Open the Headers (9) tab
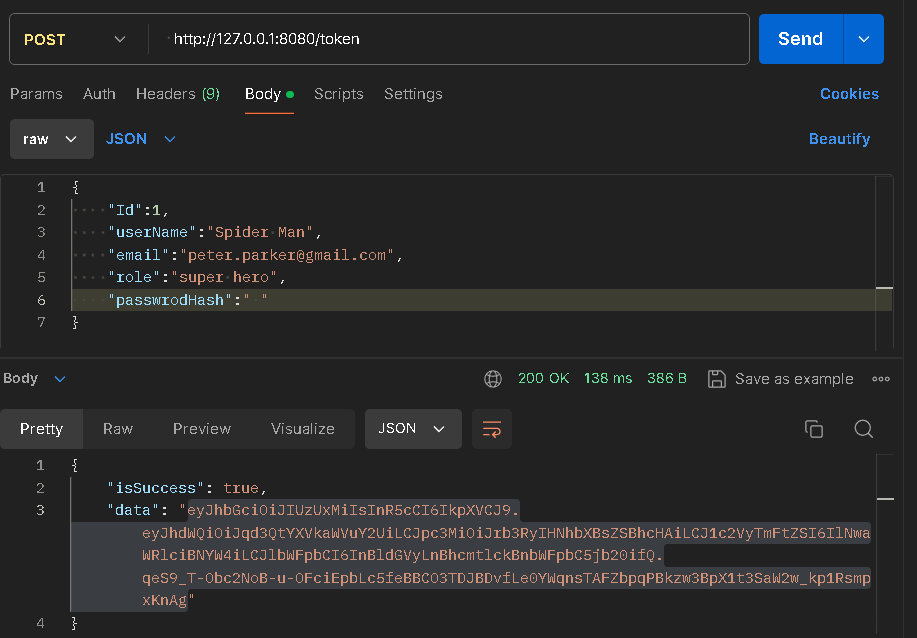 pyautogui.click(x=177, y=94)
